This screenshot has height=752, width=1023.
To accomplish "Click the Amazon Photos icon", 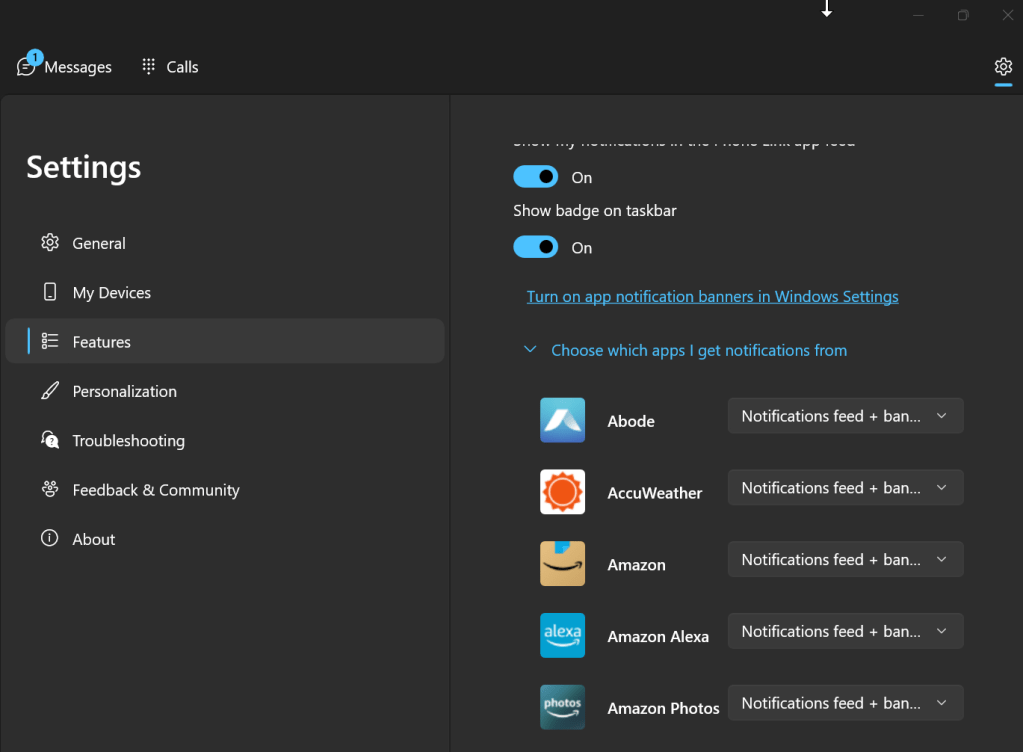I will click(562, 707).
